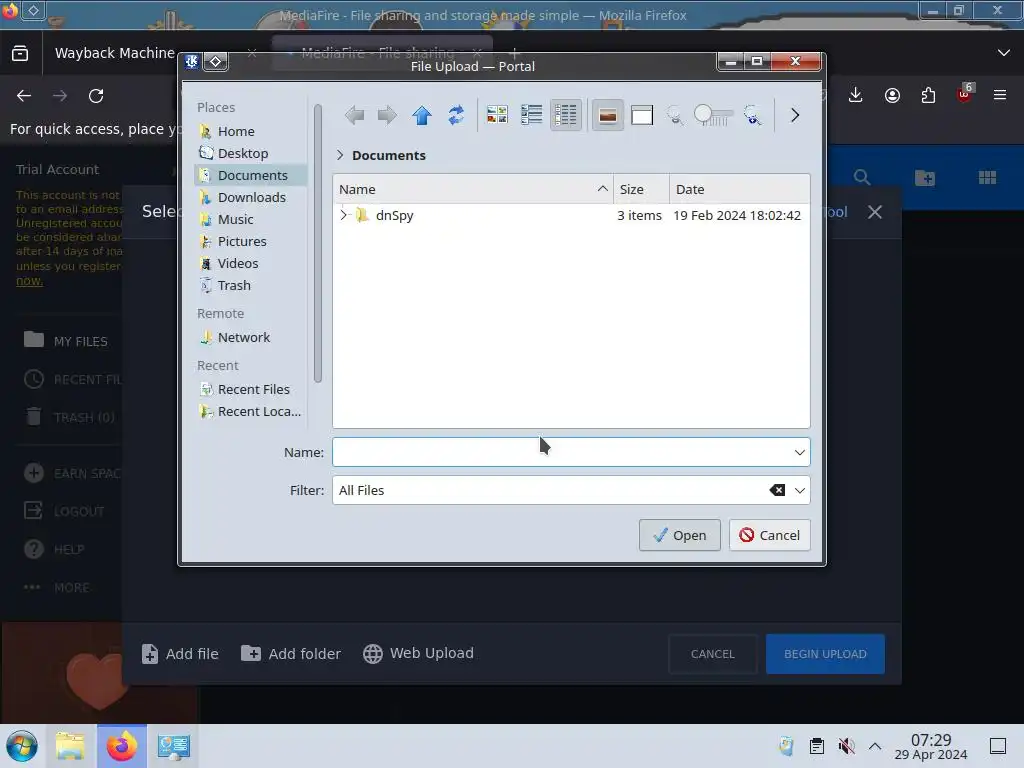Open Recent Files in Places panel
1024x768 pixels.
click(x=251, y=389)
